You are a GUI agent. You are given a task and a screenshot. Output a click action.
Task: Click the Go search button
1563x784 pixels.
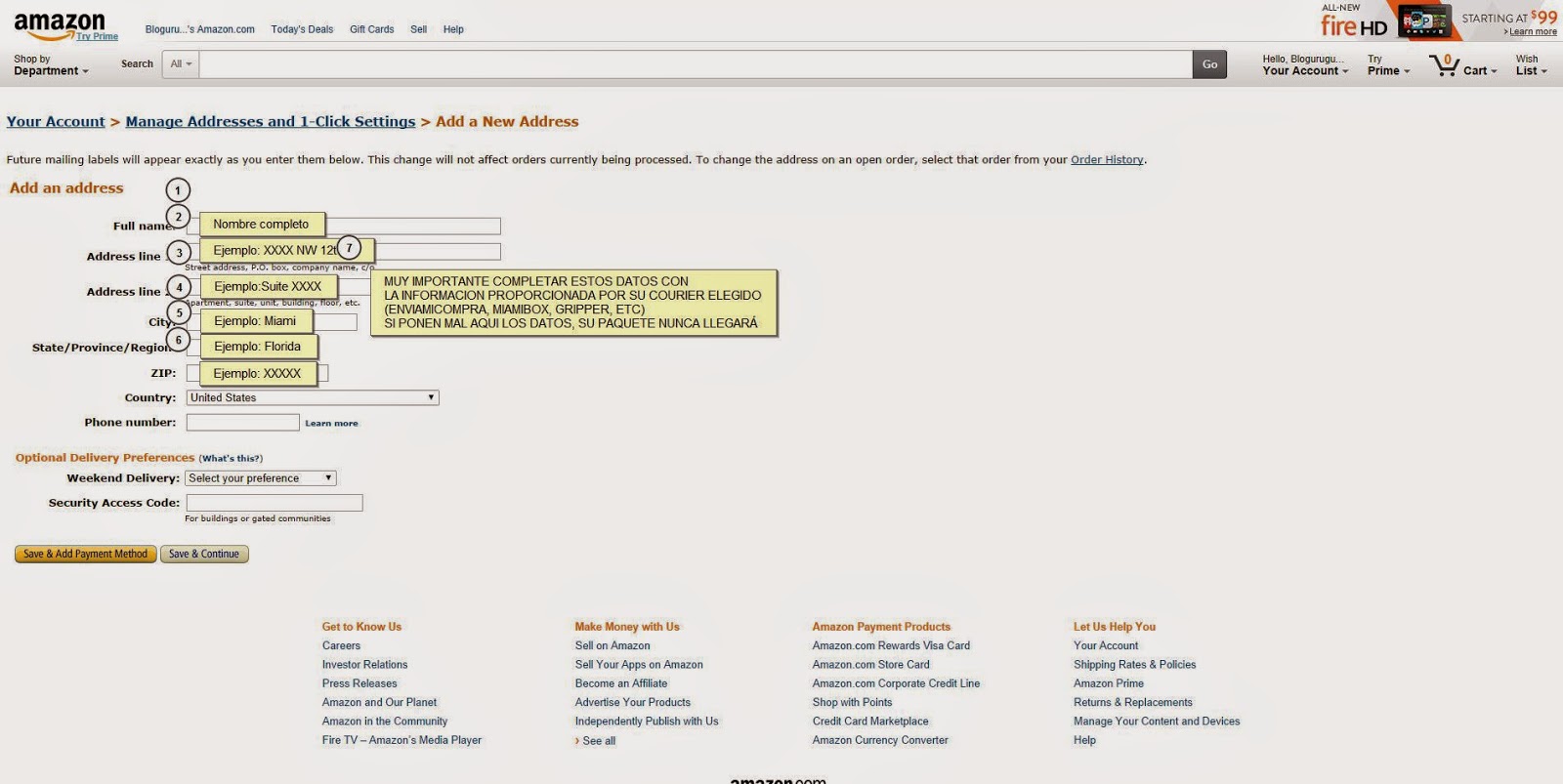coord(1209,64)
